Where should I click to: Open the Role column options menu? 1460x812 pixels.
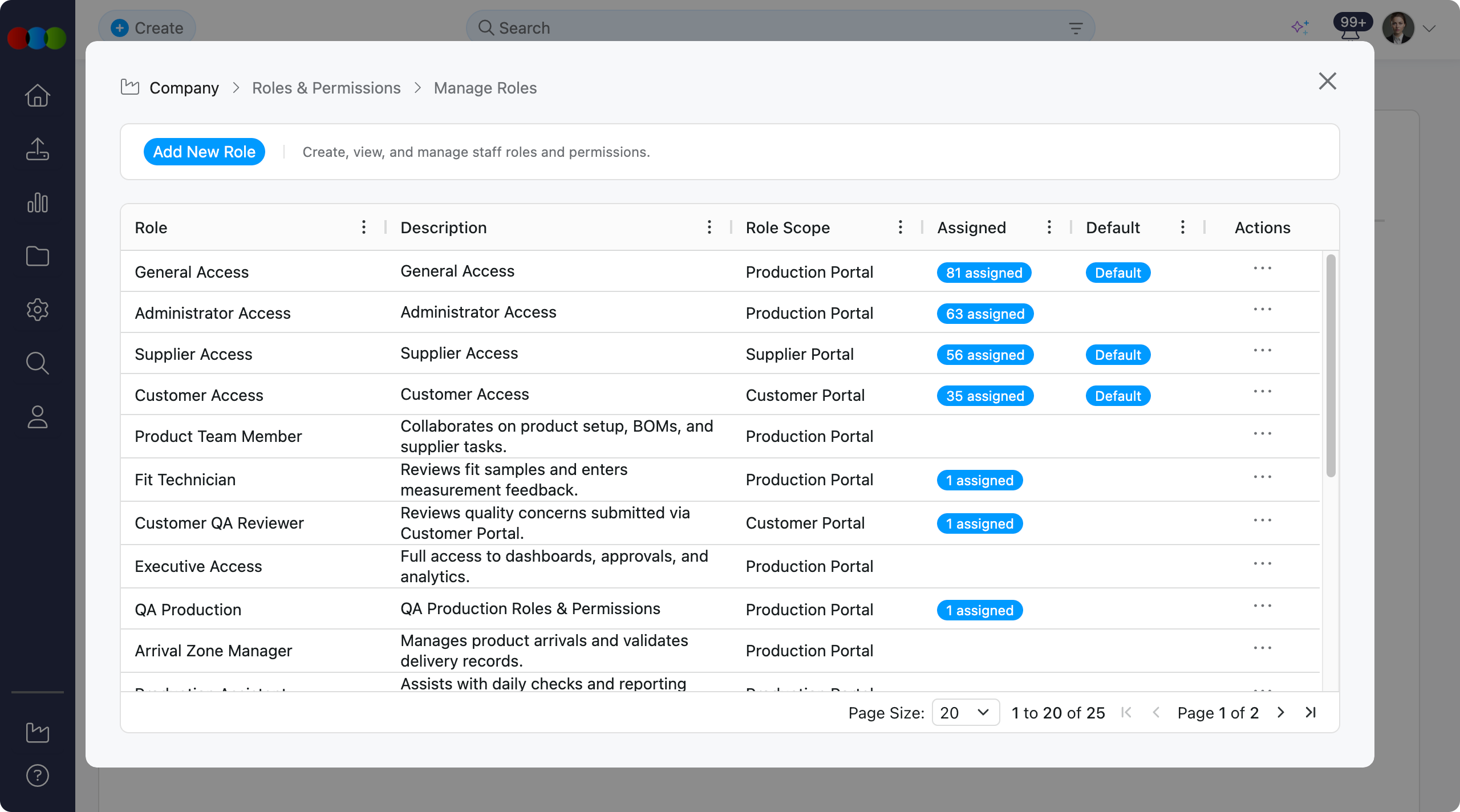[364, 227]
